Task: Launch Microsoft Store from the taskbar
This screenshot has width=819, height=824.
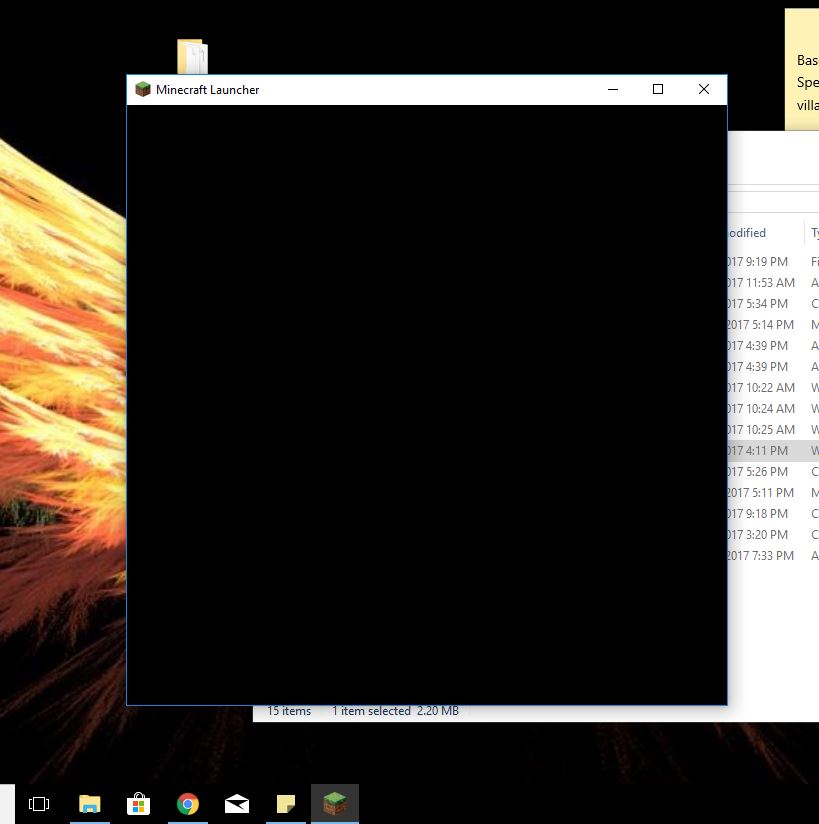Action: pyautogui.click(x=138, y=804)
